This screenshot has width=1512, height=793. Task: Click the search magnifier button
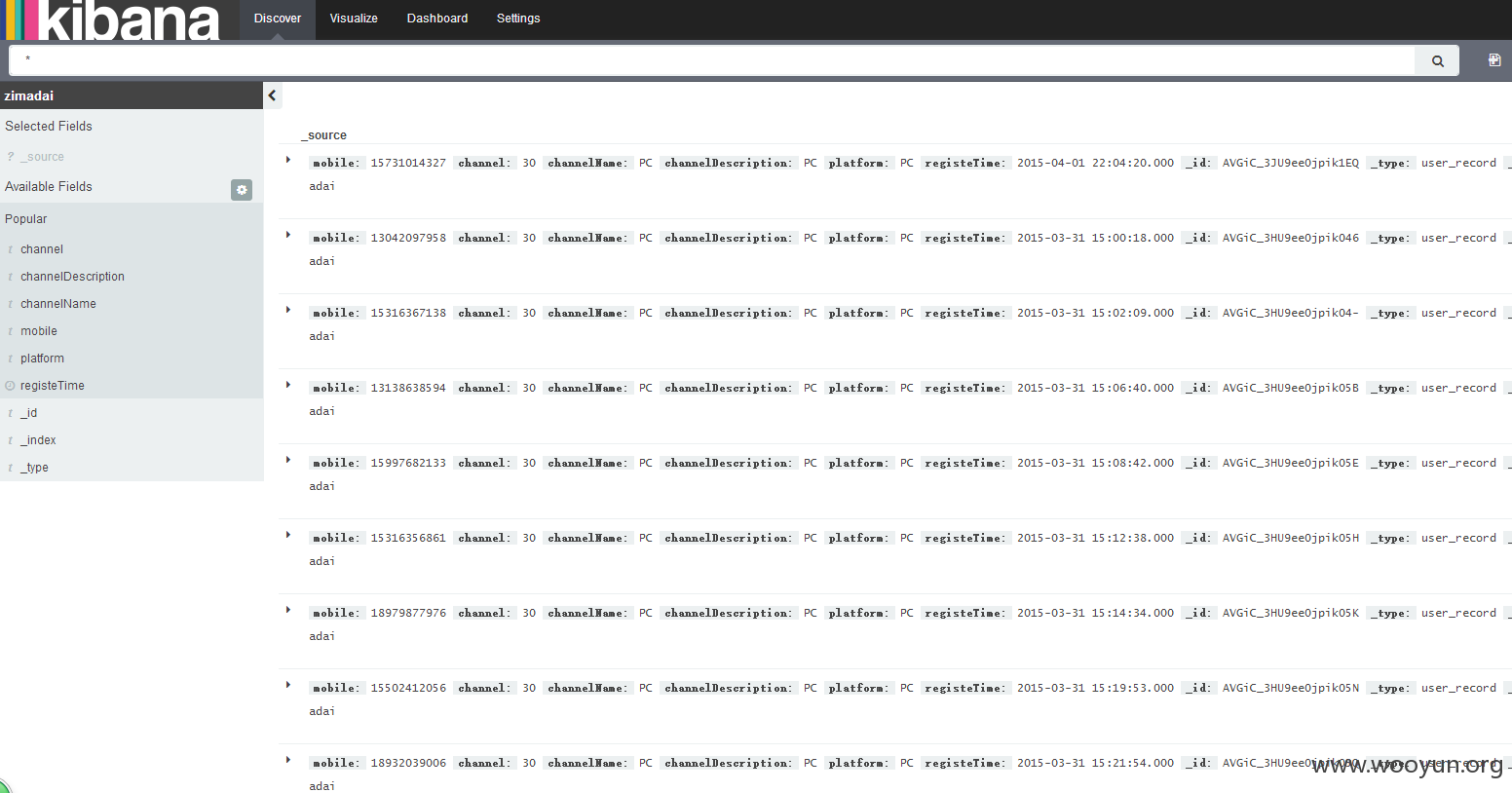coord(1437,60)
